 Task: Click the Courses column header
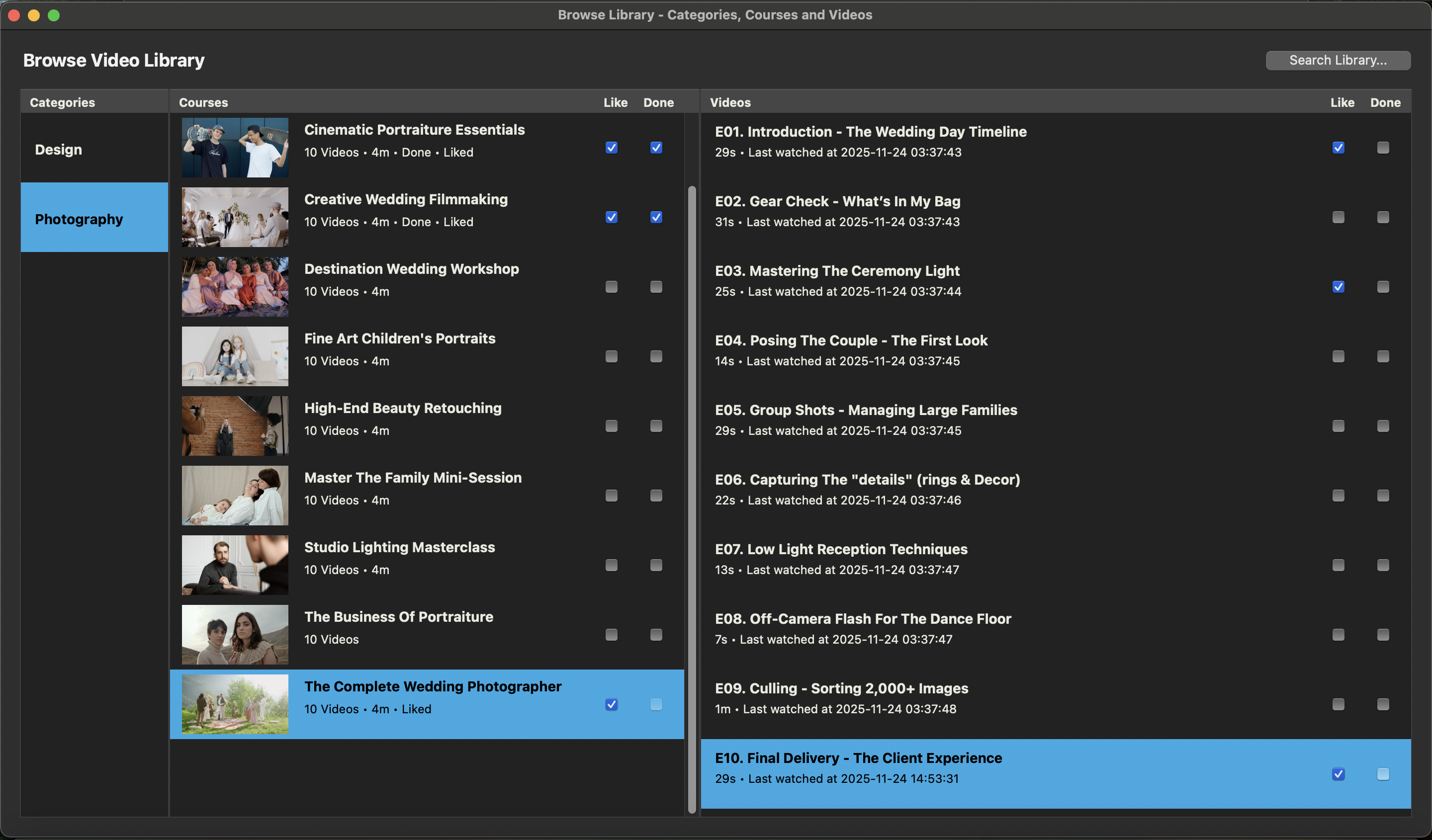click(203, 102)
